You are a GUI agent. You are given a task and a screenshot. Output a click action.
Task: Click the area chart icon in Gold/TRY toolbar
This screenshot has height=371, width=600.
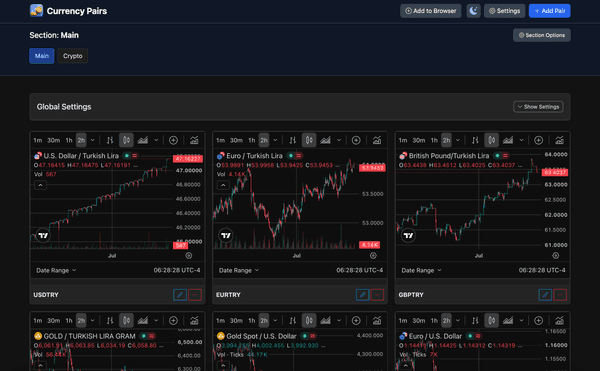coord(143,321)
